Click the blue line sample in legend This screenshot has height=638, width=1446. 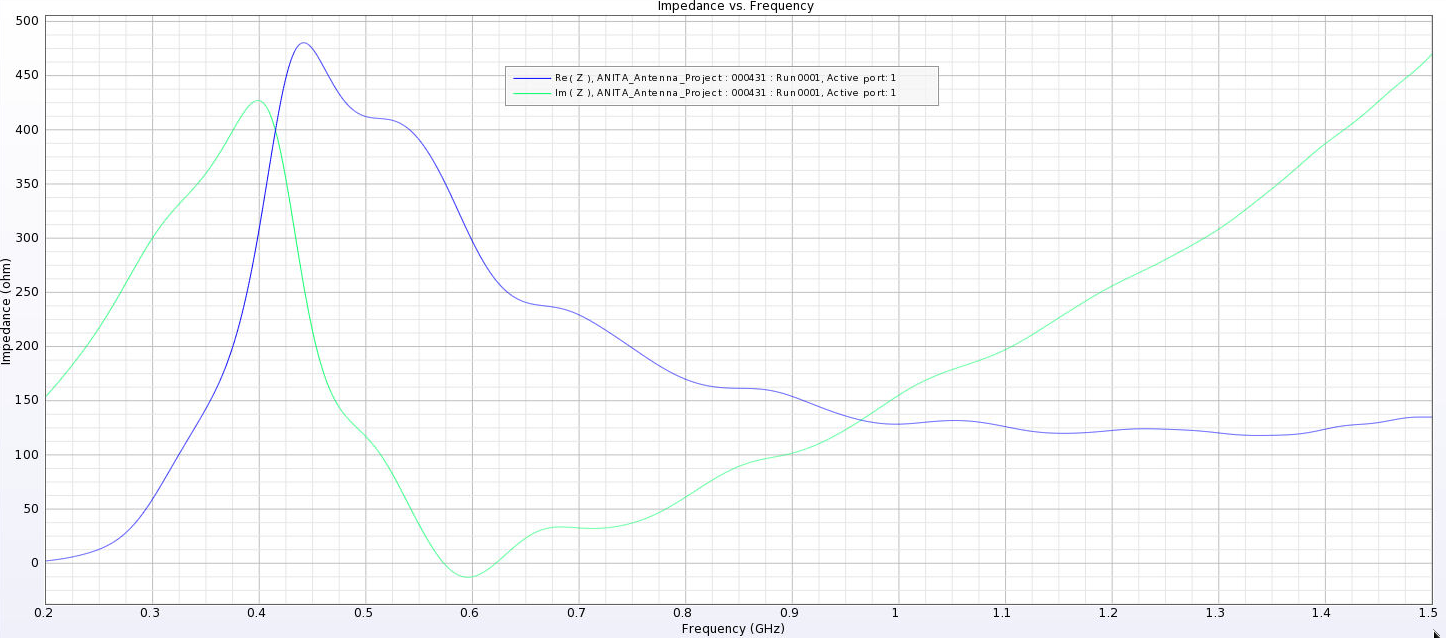click(531, 78)
